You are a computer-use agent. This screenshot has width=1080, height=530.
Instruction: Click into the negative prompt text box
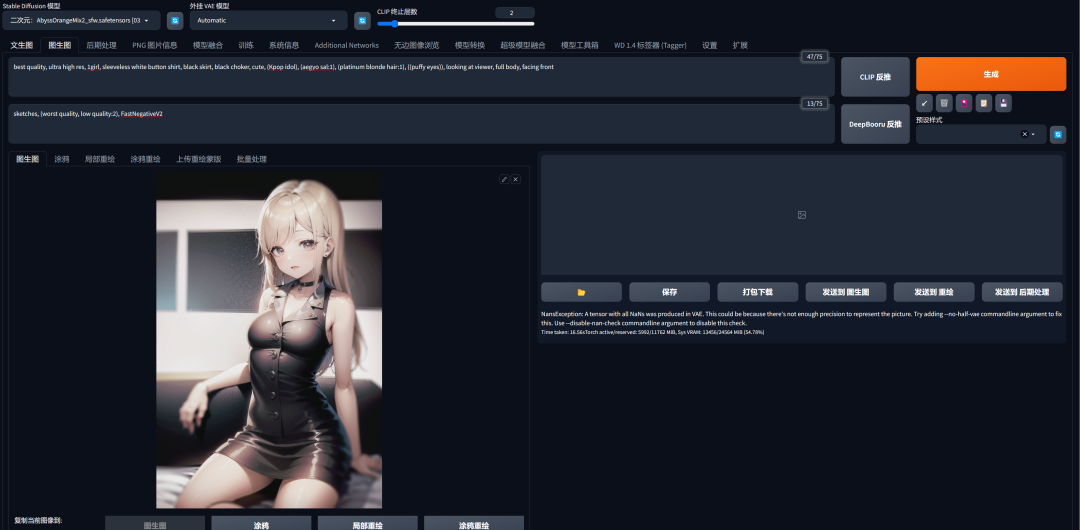422,124
